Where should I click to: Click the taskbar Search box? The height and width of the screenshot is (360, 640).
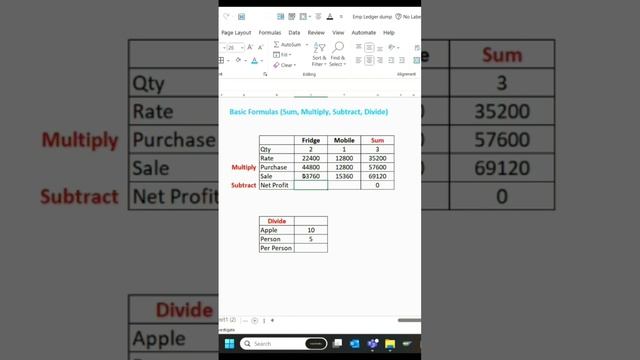click(x=284, y=344)
